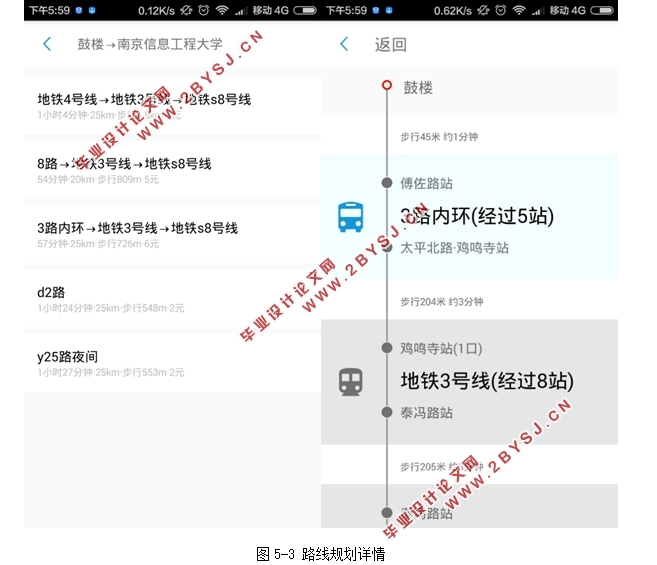Tap the first 泰冯路站 stop in metro section
This screenshot has height=565, width=657.
(x=426, y=413)
